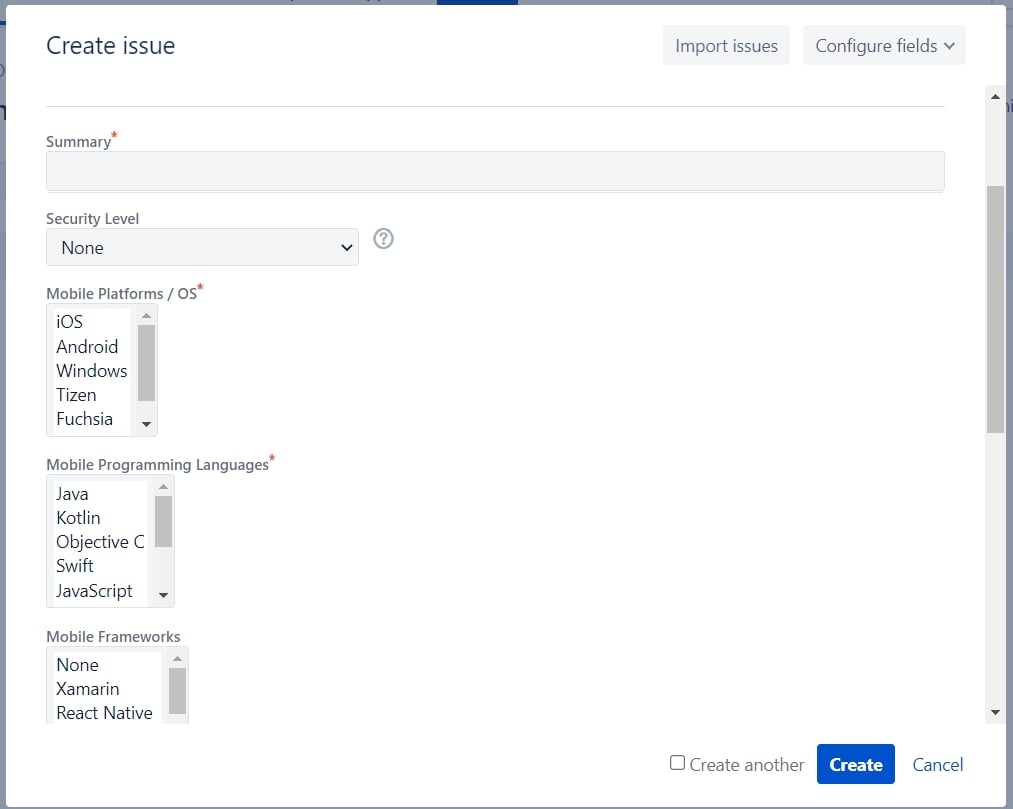Image resolution: width=1013 pixels, height=809 pixels.
Task: Focus the Summary text field
Action: coord(495,171)
